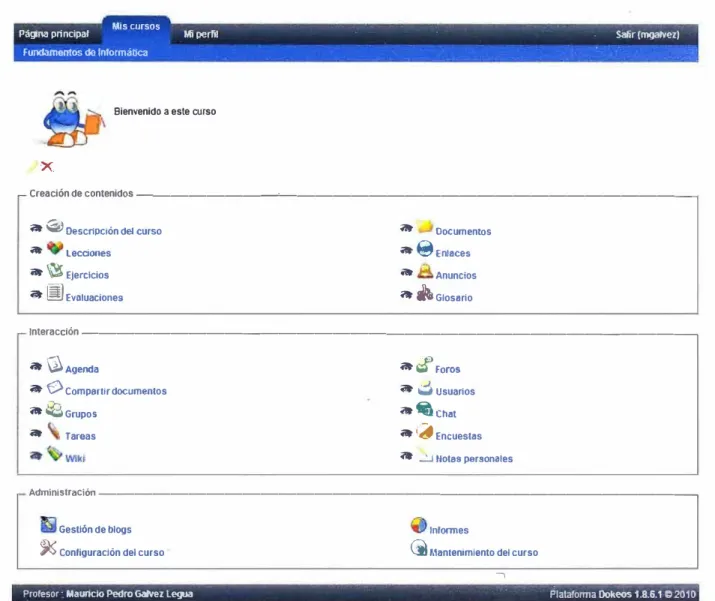Open the Lecciones link
The width and height of the screenshot is (715, 601).
(x=88, y=253)
